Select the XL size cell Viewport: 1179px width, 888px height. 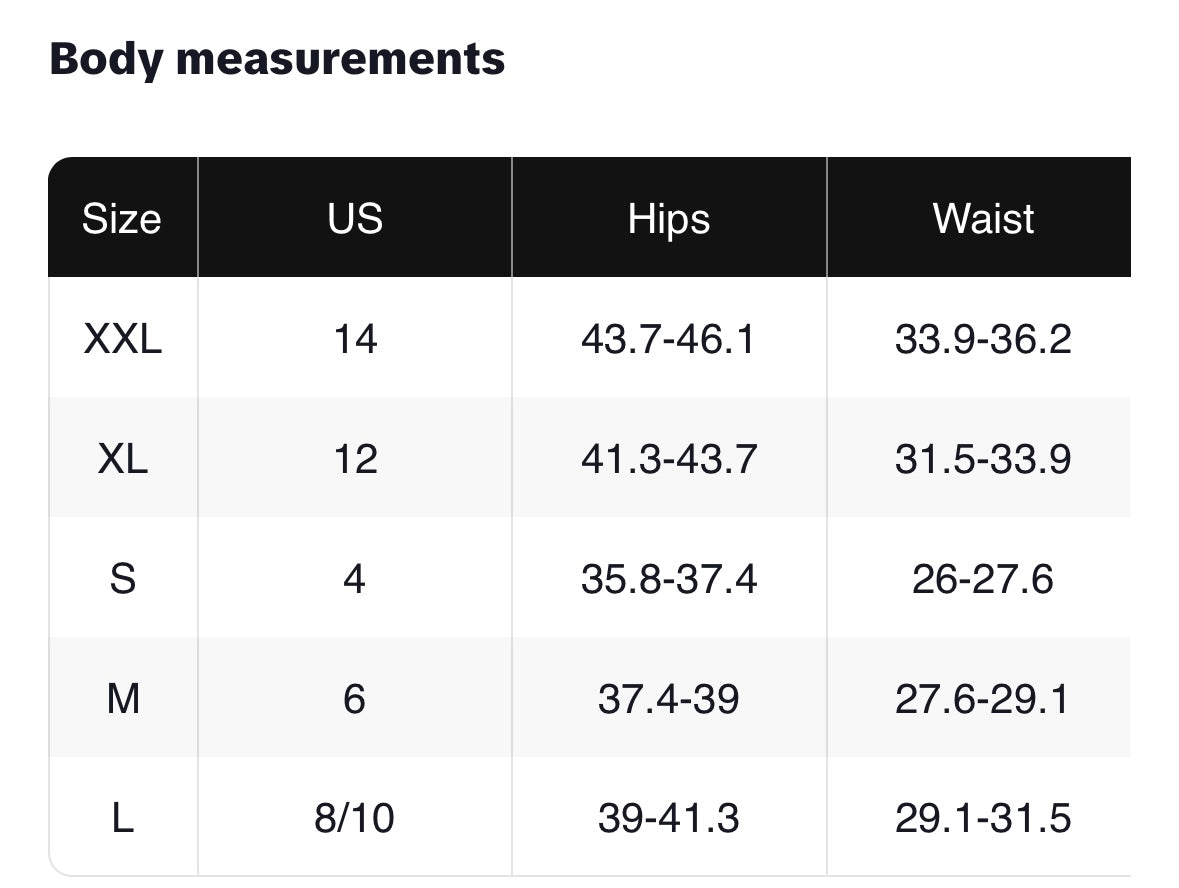click(122, 459)
